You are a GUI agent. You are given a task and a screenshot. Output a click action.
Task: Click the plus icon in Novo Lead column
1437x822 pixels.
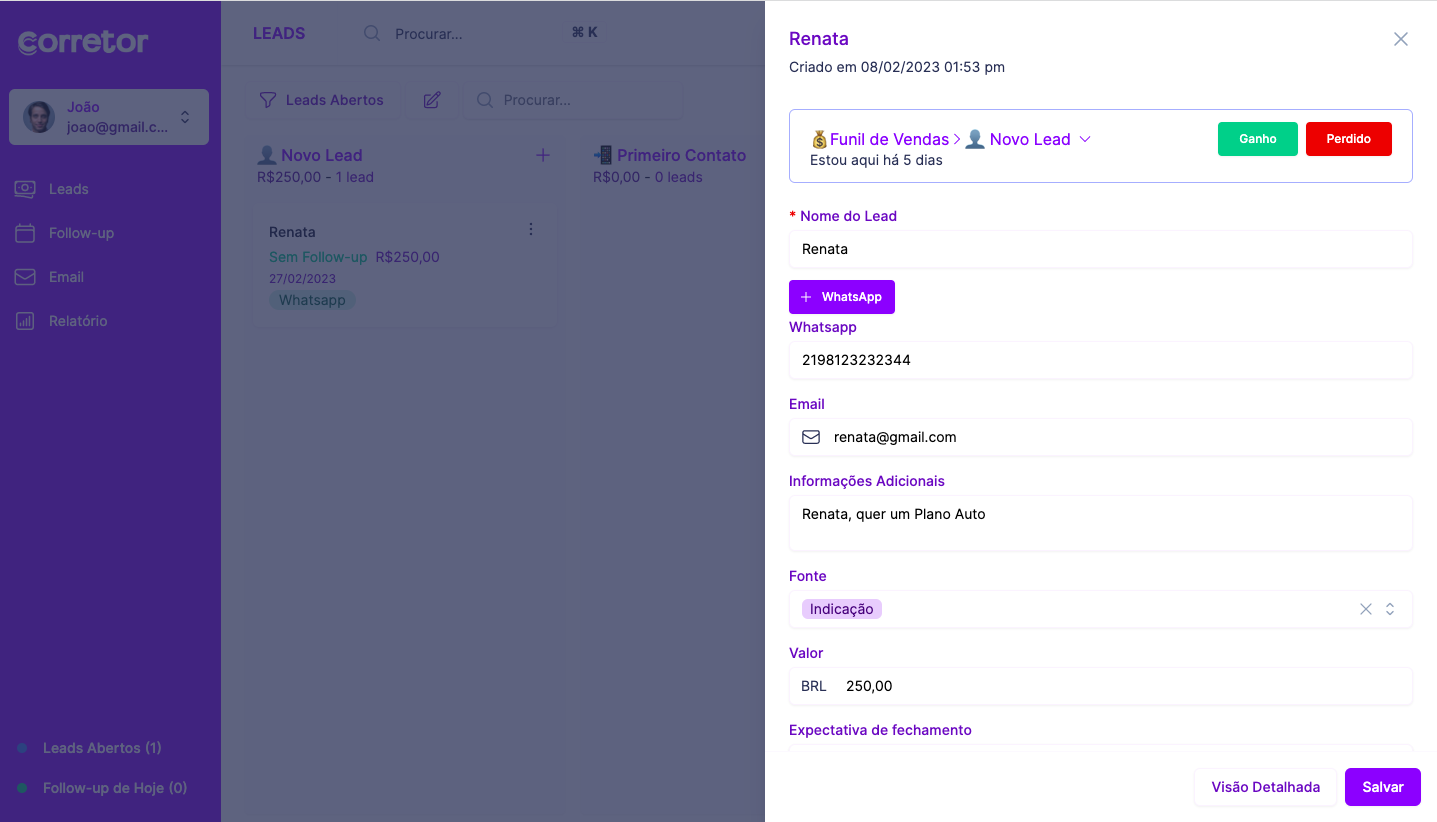(543, 155)
